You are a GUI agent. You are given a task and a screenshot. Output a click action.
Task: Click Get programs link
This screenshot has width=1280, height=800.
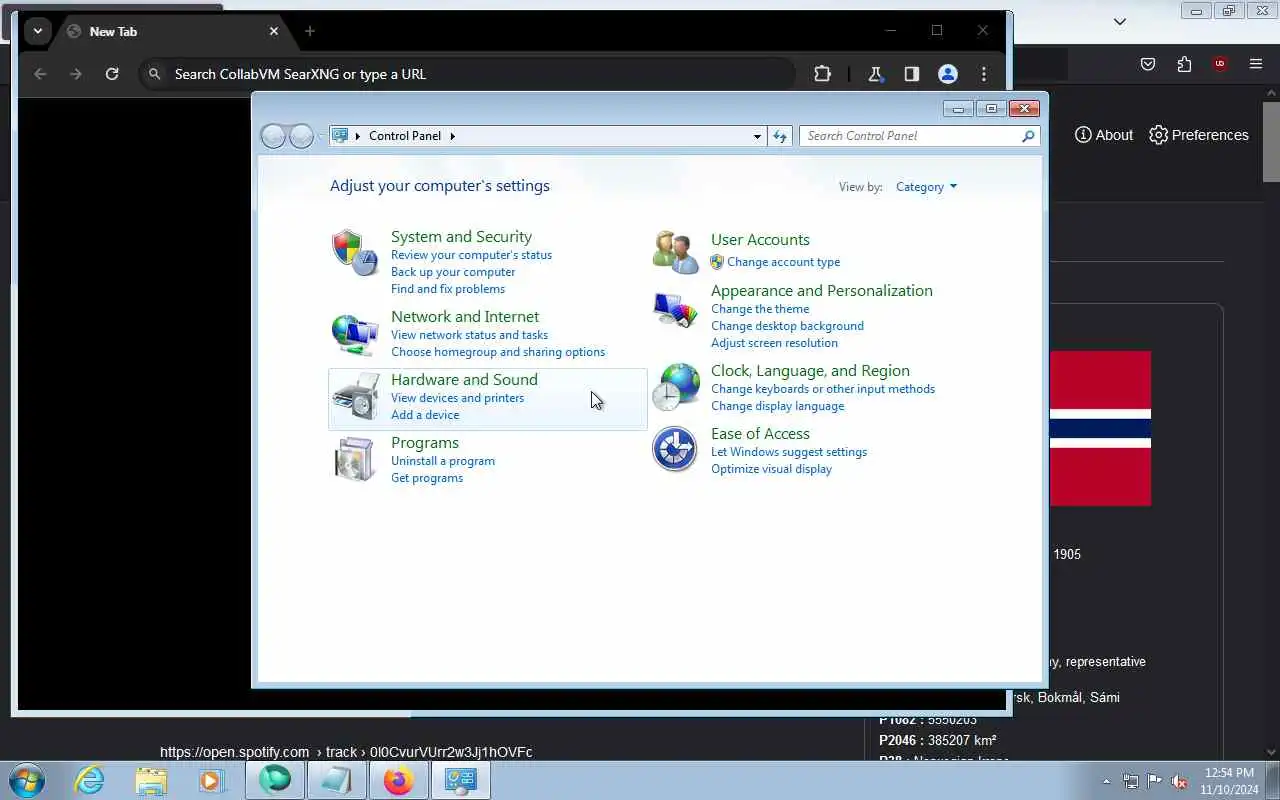tap(427, 478)
